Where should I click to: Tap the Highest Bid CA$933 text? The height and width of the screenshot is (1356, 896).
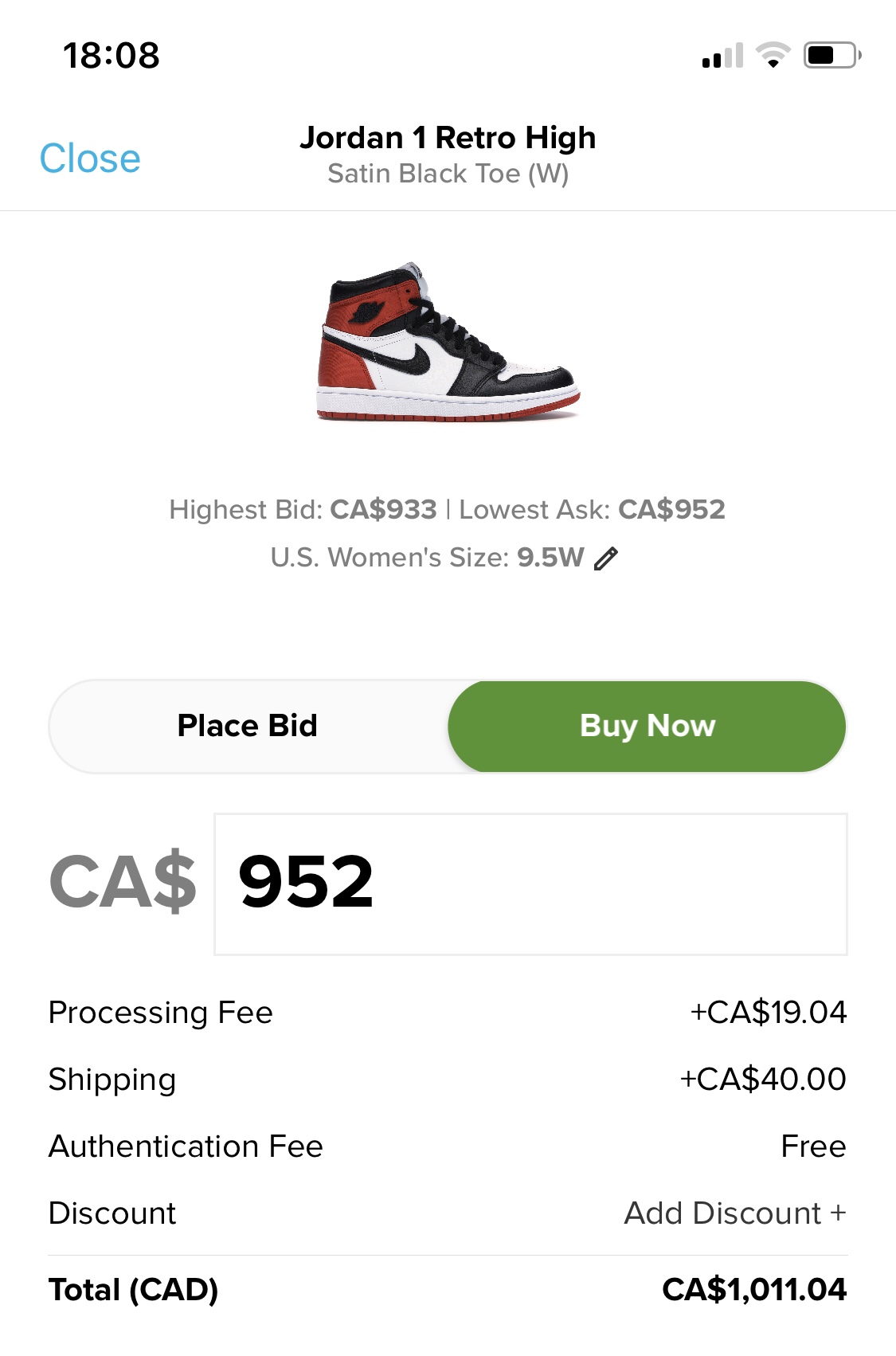(303, 510)
